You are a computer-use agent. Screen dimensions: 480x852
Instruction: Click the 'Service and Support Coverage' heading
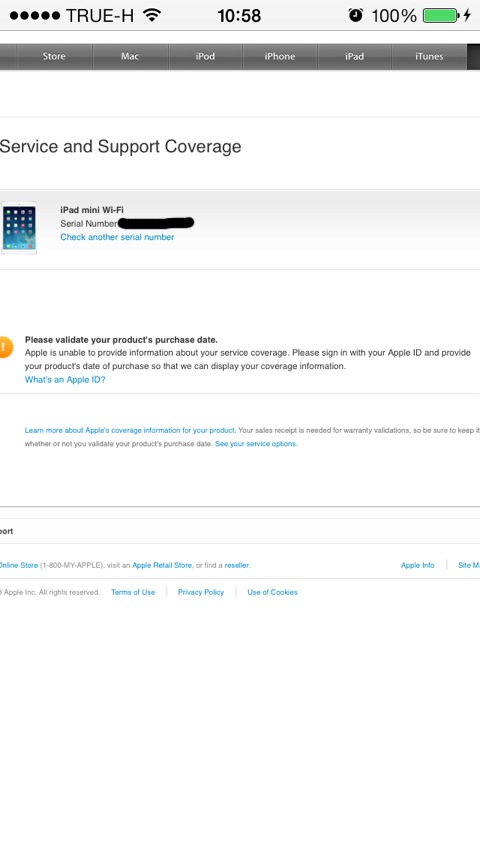[x=120, y=147]
